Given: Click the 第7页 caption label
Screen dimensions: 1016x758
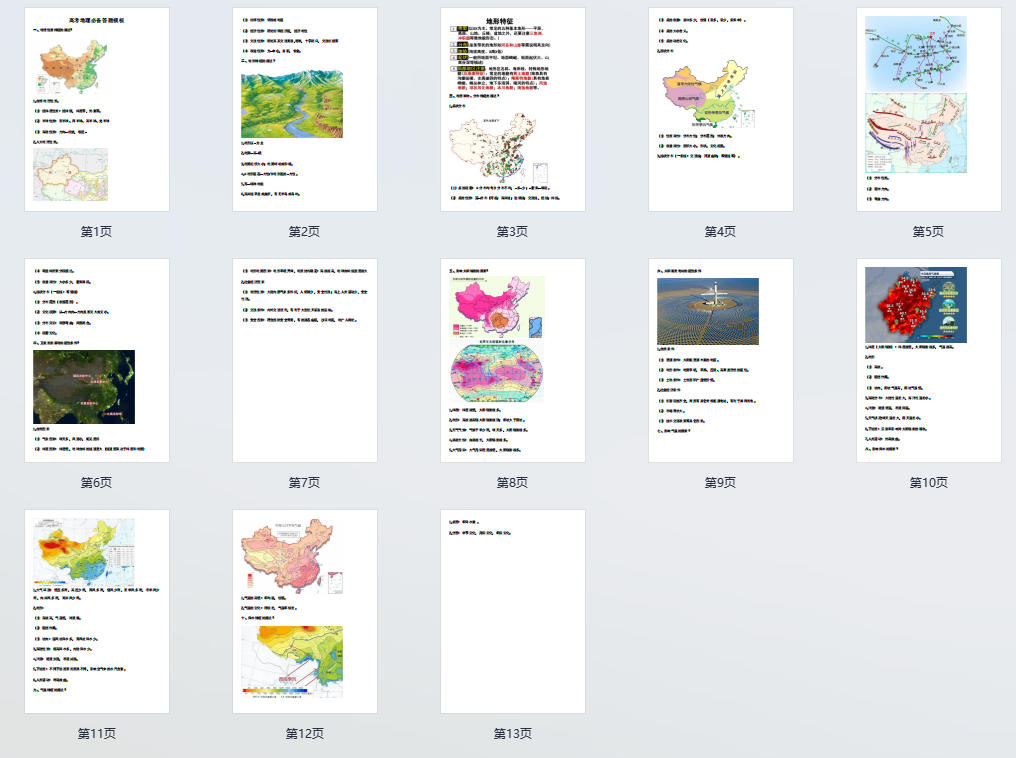Looking at the screenshot, I should tap(305, 483).
